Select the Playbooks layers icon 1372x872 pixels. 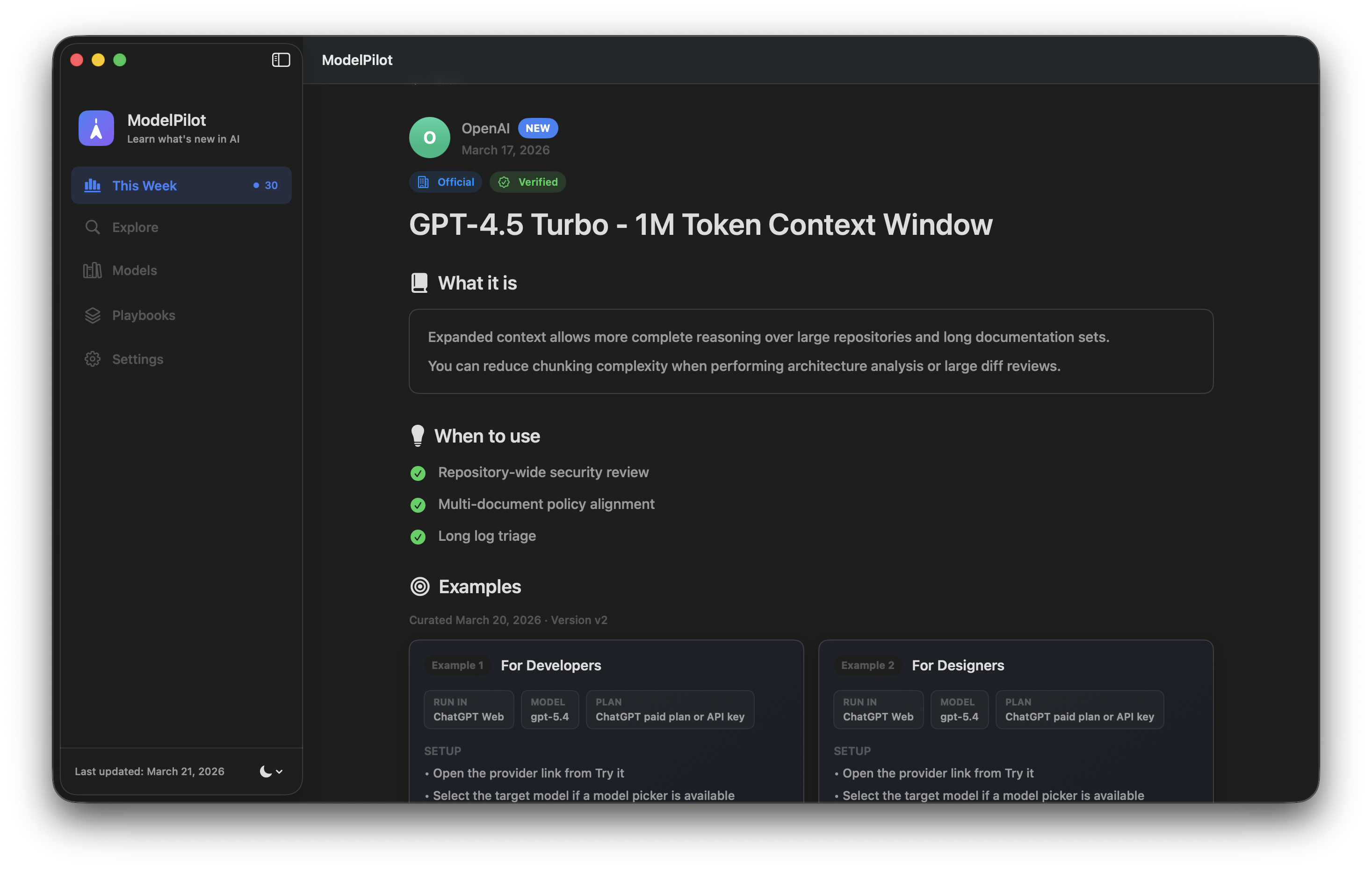(92, 315)
